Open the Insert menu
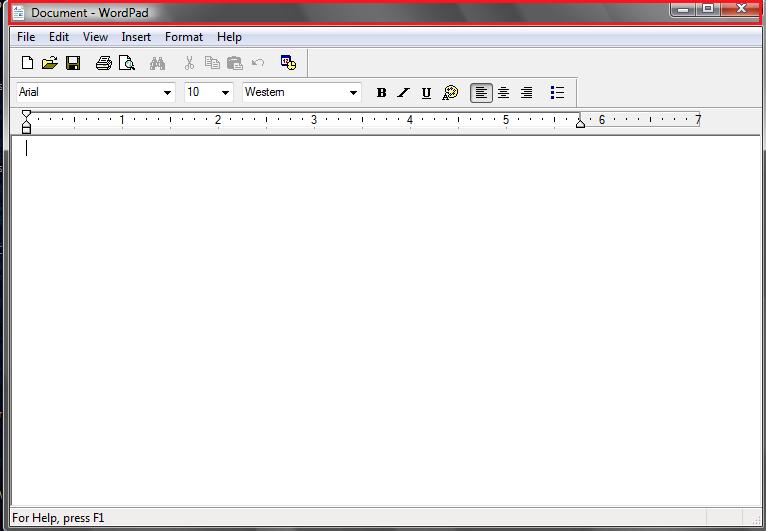The height and width of the screenshot is (531, 766). pos(136,37)
